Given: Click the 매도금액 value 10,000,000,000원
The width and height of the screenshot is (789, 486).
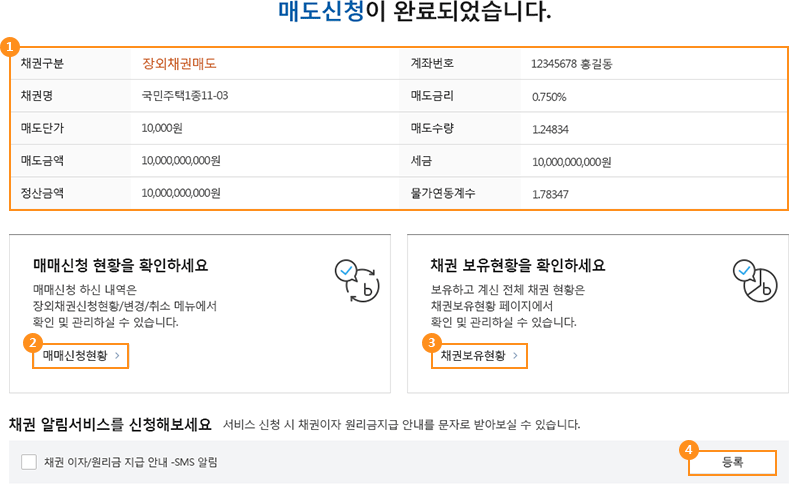Looking at the screenshot, I should click(x=181, y=161).
